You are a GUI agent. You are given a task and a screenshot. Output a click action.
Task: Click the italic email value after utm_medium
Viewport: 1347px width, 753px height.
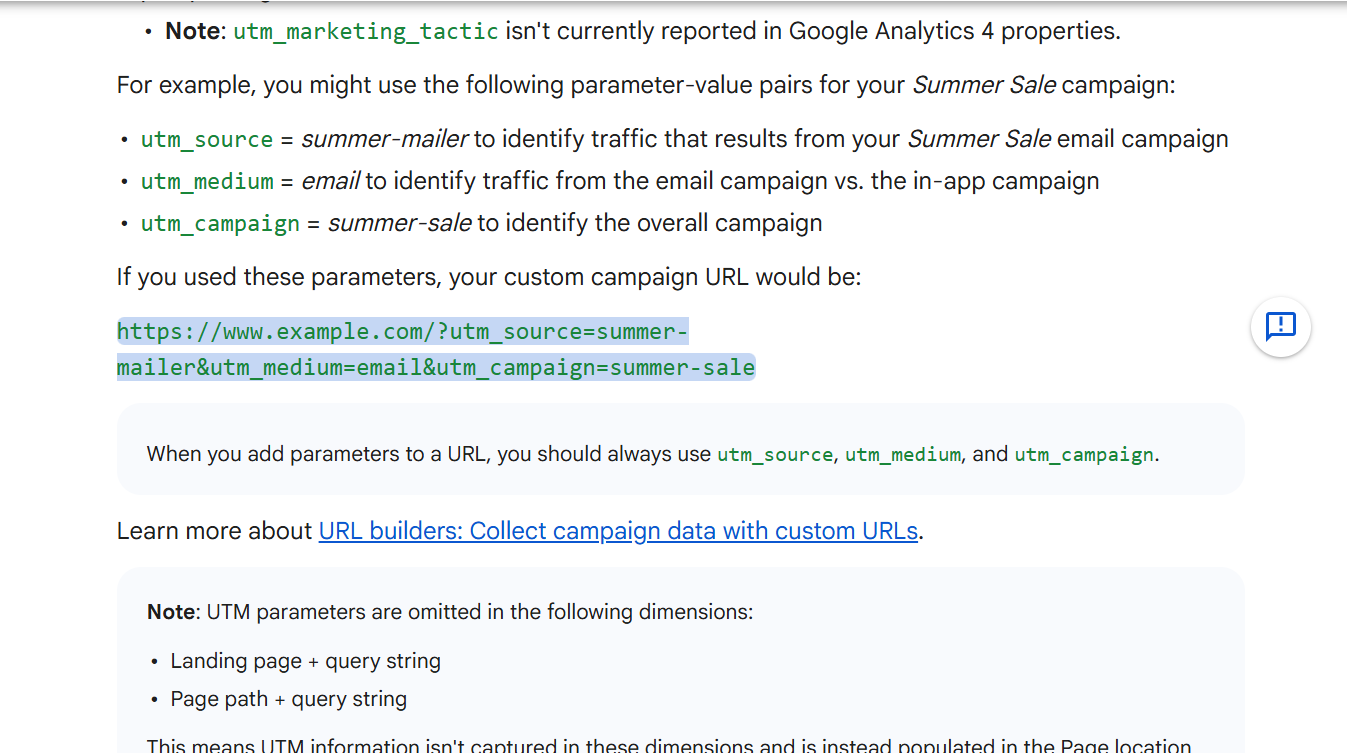pos(330,181)
